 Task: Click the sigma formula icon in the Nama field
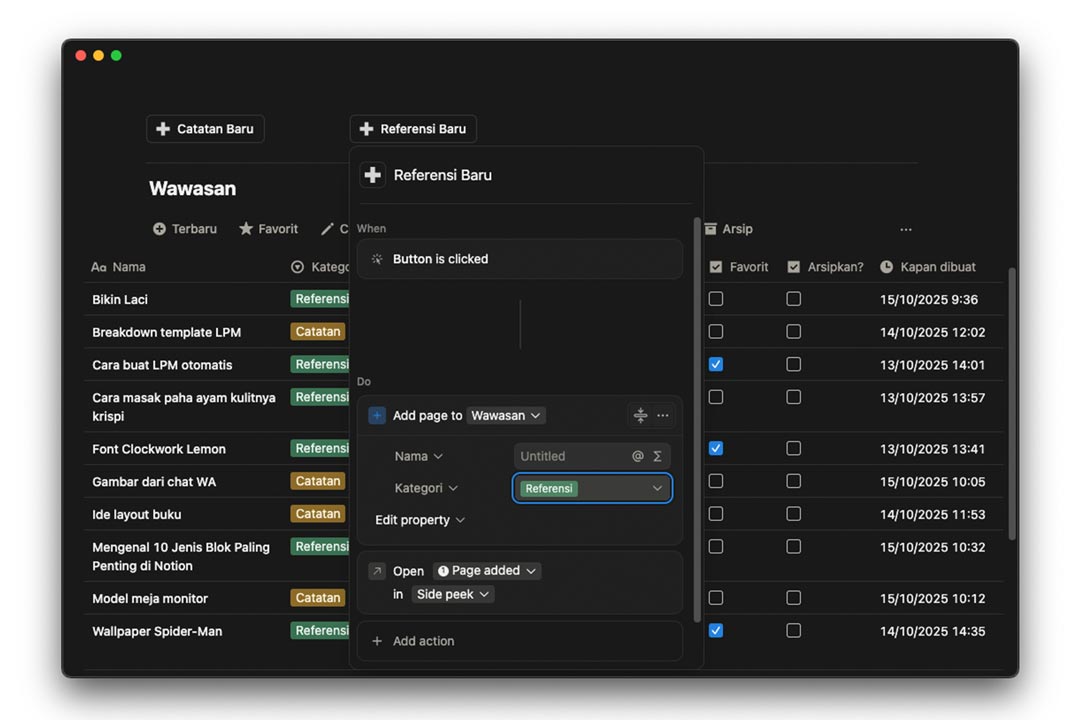tap(657, 456)
